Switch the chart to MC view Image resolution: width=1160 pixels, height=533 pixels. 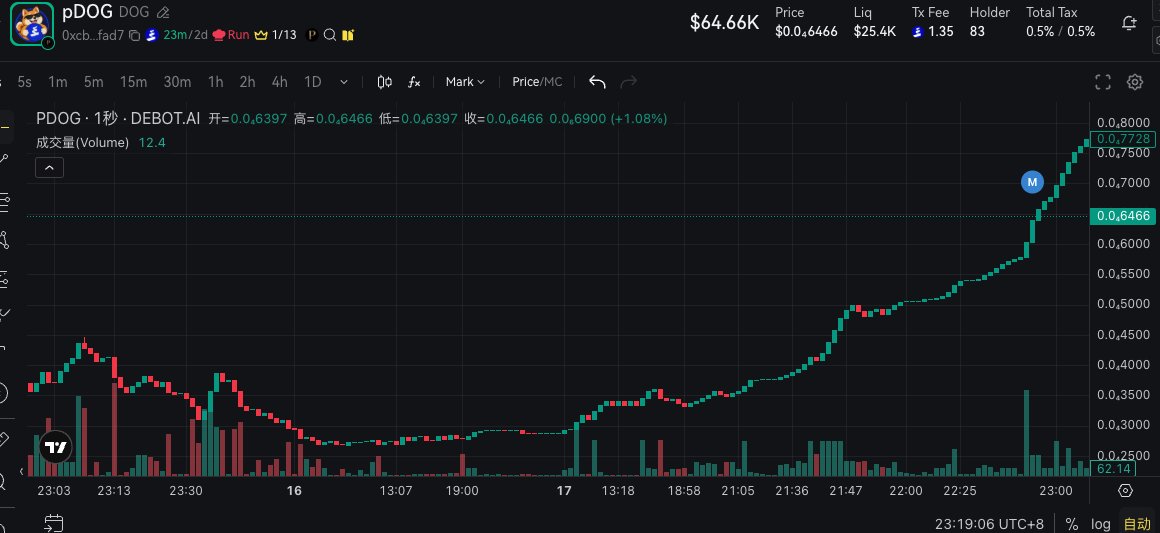[553, 82]
